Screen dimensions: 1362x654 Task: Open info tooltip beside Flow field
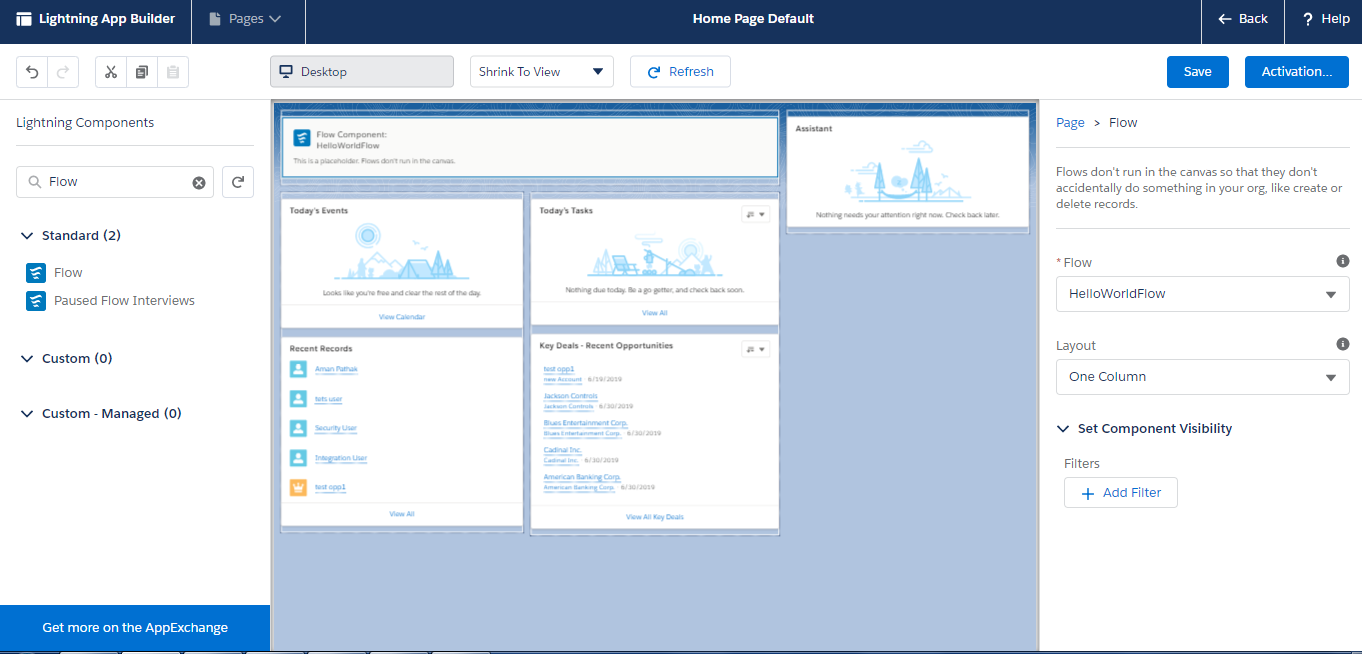click(1343, 261)
